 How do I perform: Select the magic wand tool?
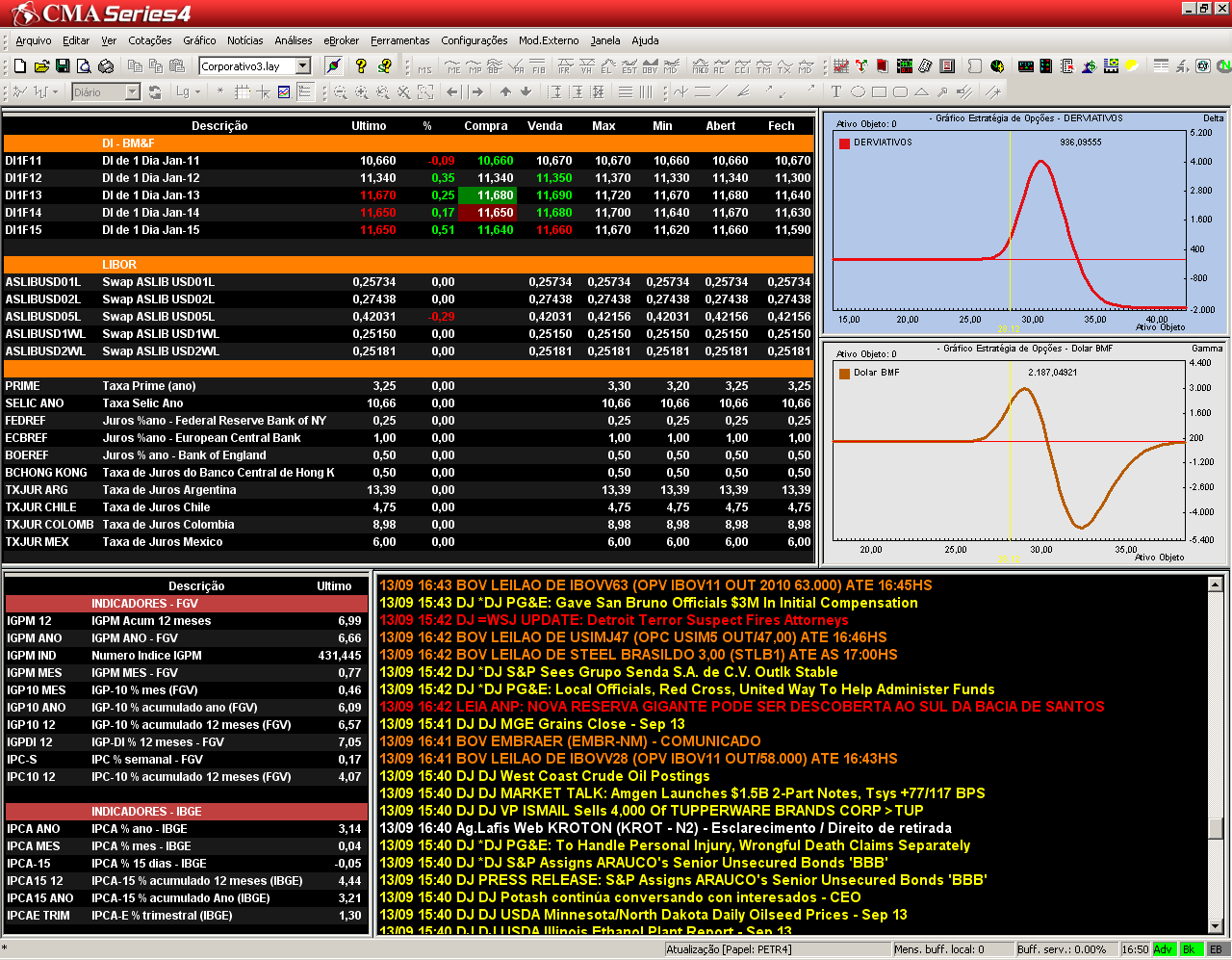point(993,92)
